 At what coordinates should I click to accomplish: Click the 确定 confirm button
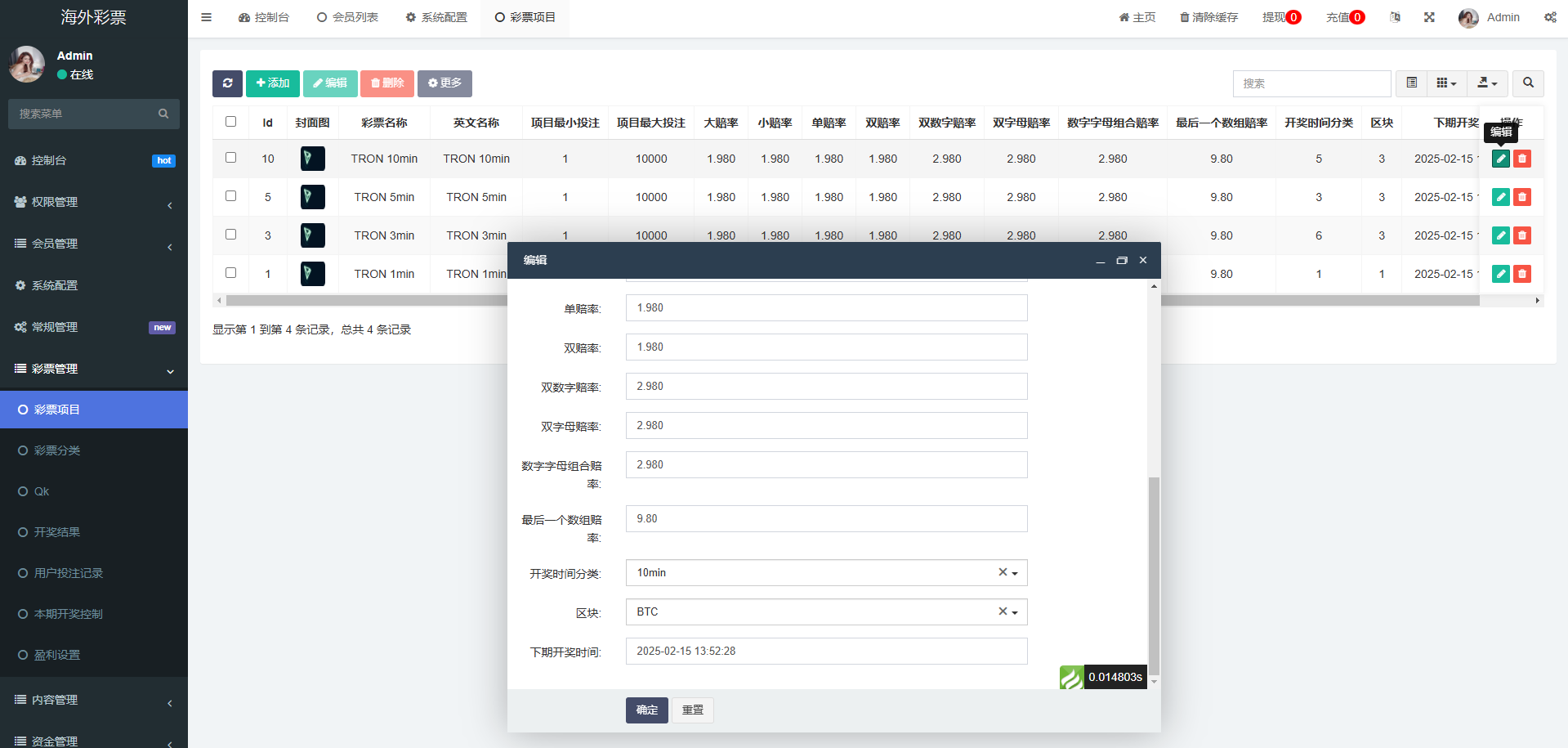pyautogui.click(x=646, y=710)
